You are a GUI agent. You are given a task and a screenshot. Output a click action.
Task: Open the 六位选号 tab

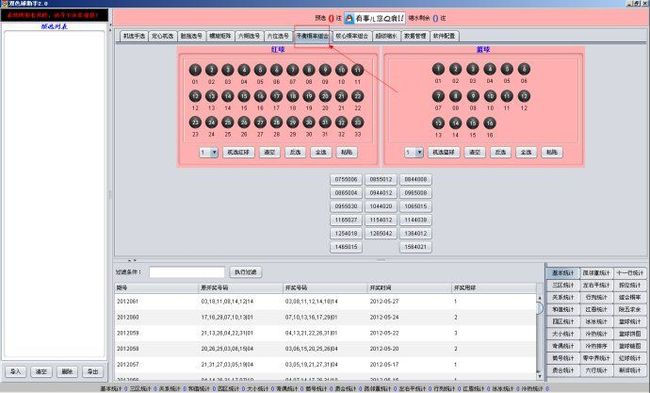click(278, 36)
